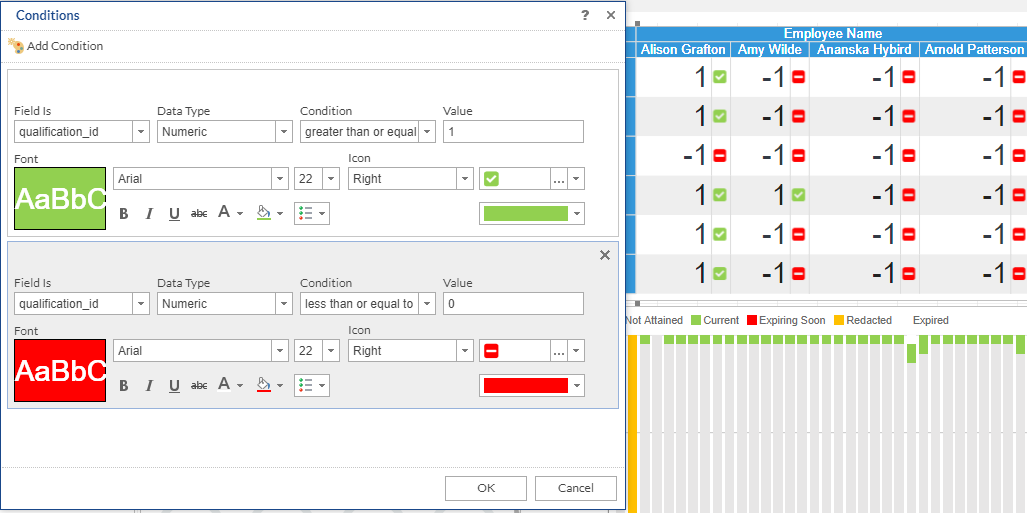Toggle Bold in second condition
The width and height of the screenshot is (1027, 513).
tap(124, 385)
